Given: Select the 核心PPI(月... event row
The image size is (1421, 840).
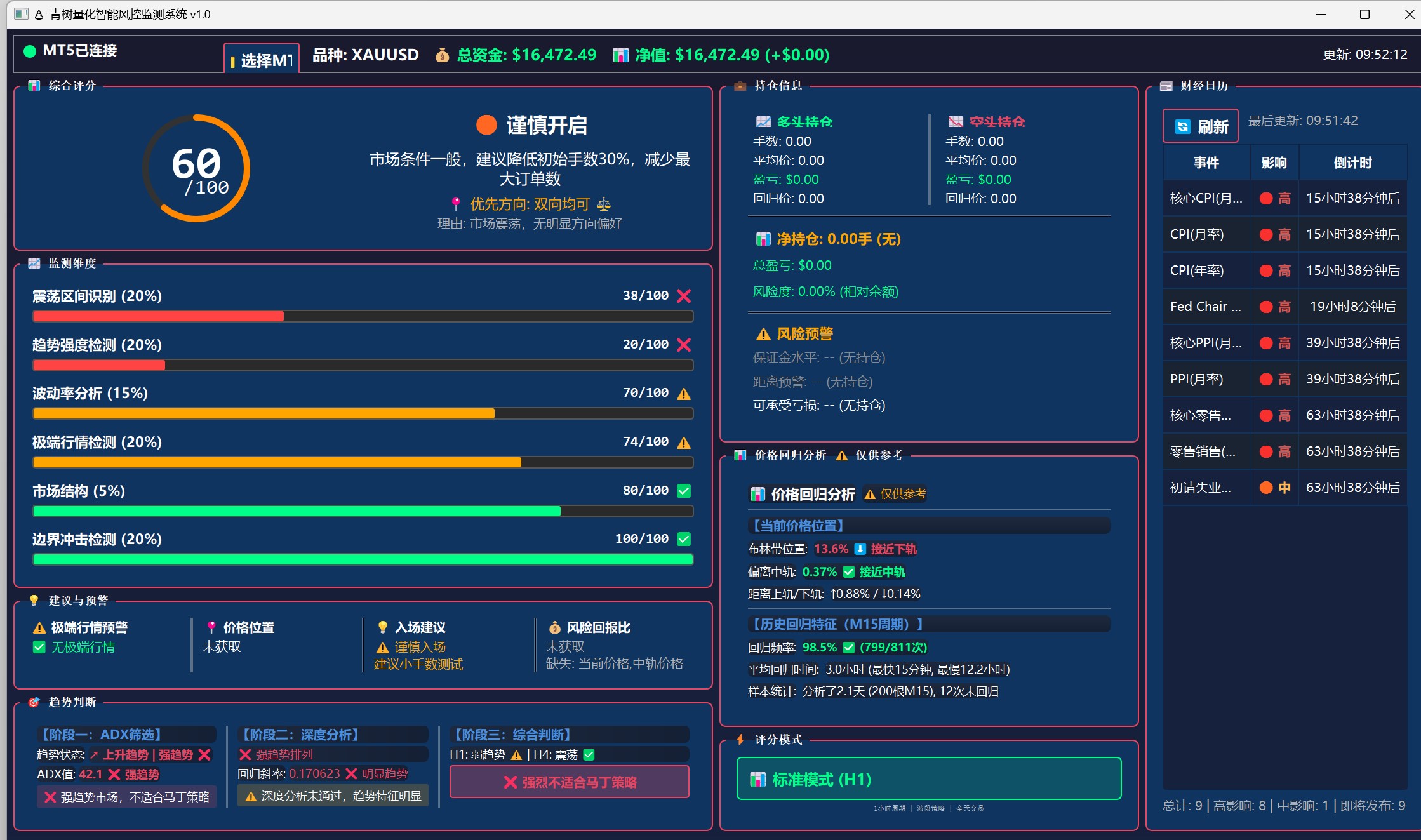Looking at the screenshot, I should click(1285, 343).
